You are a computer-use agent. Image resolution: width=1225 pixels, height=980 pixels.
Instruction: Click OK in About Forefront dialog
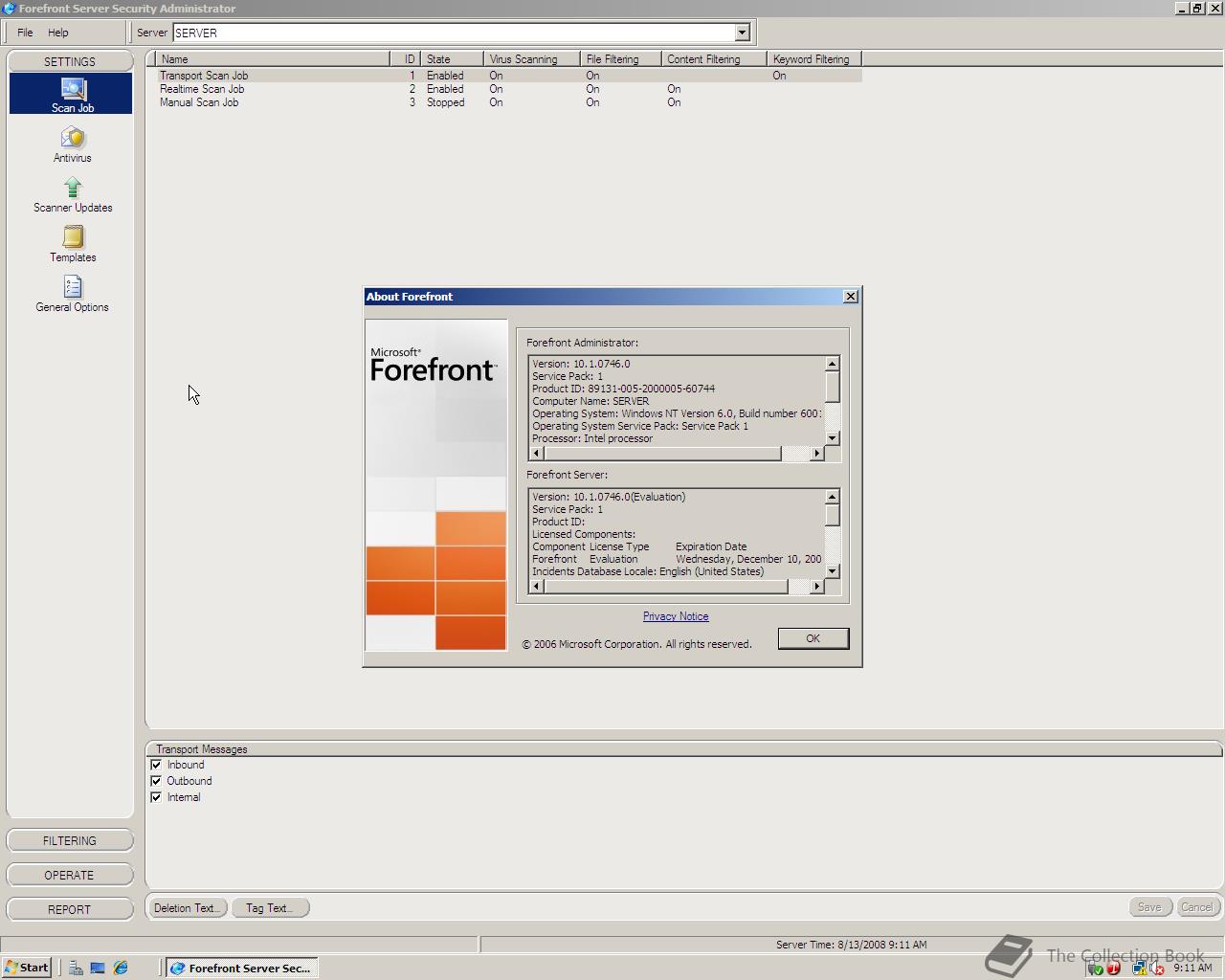813,638
